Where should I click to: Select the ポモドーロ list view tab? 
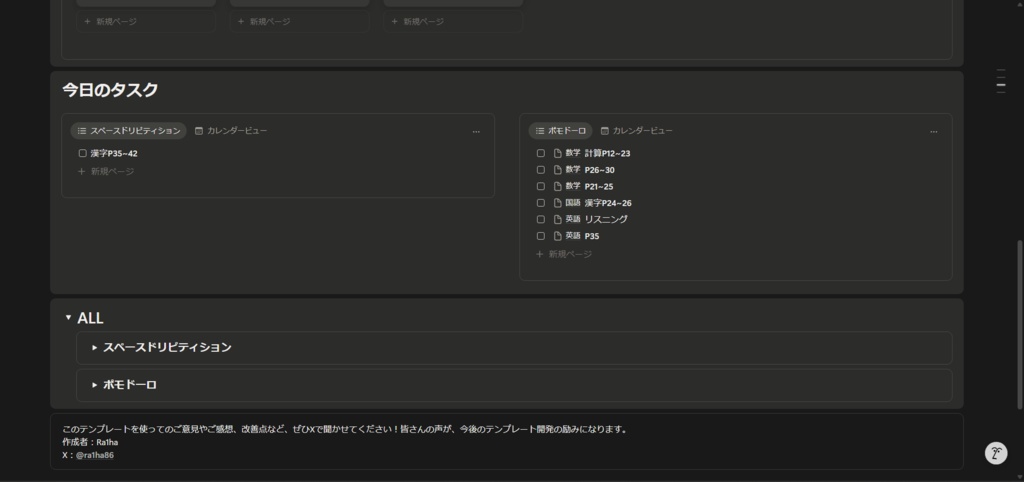tap(560, 131)
